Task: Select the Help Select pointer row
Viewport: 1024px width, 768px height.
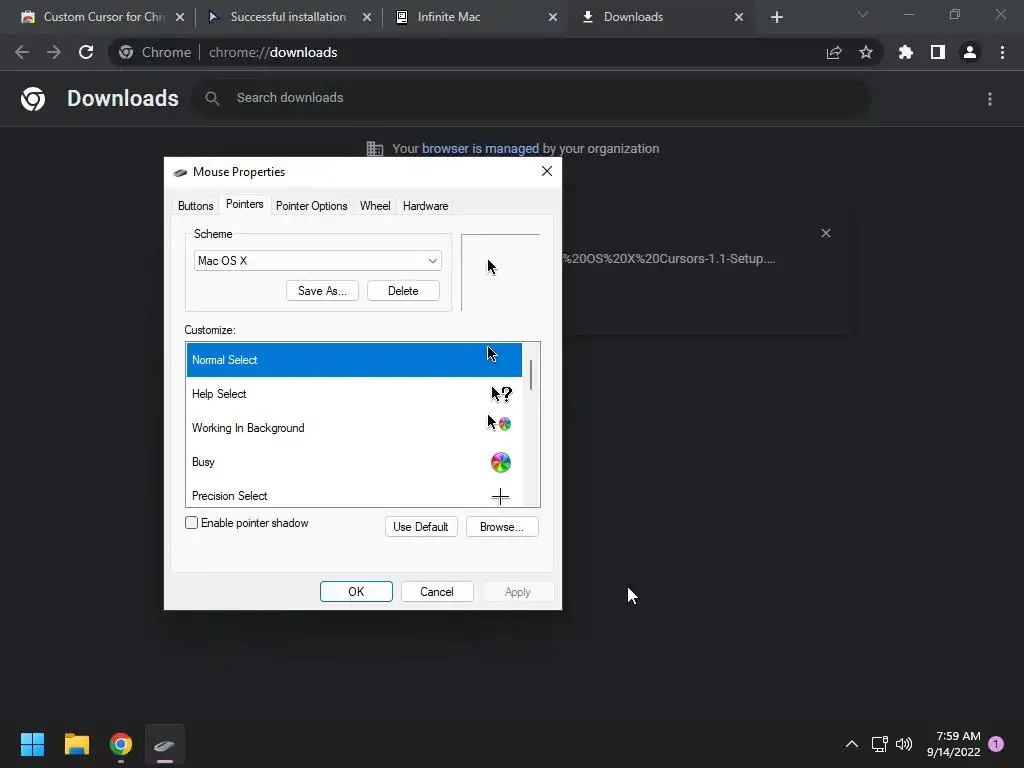Action: click(x=354, y=394)
